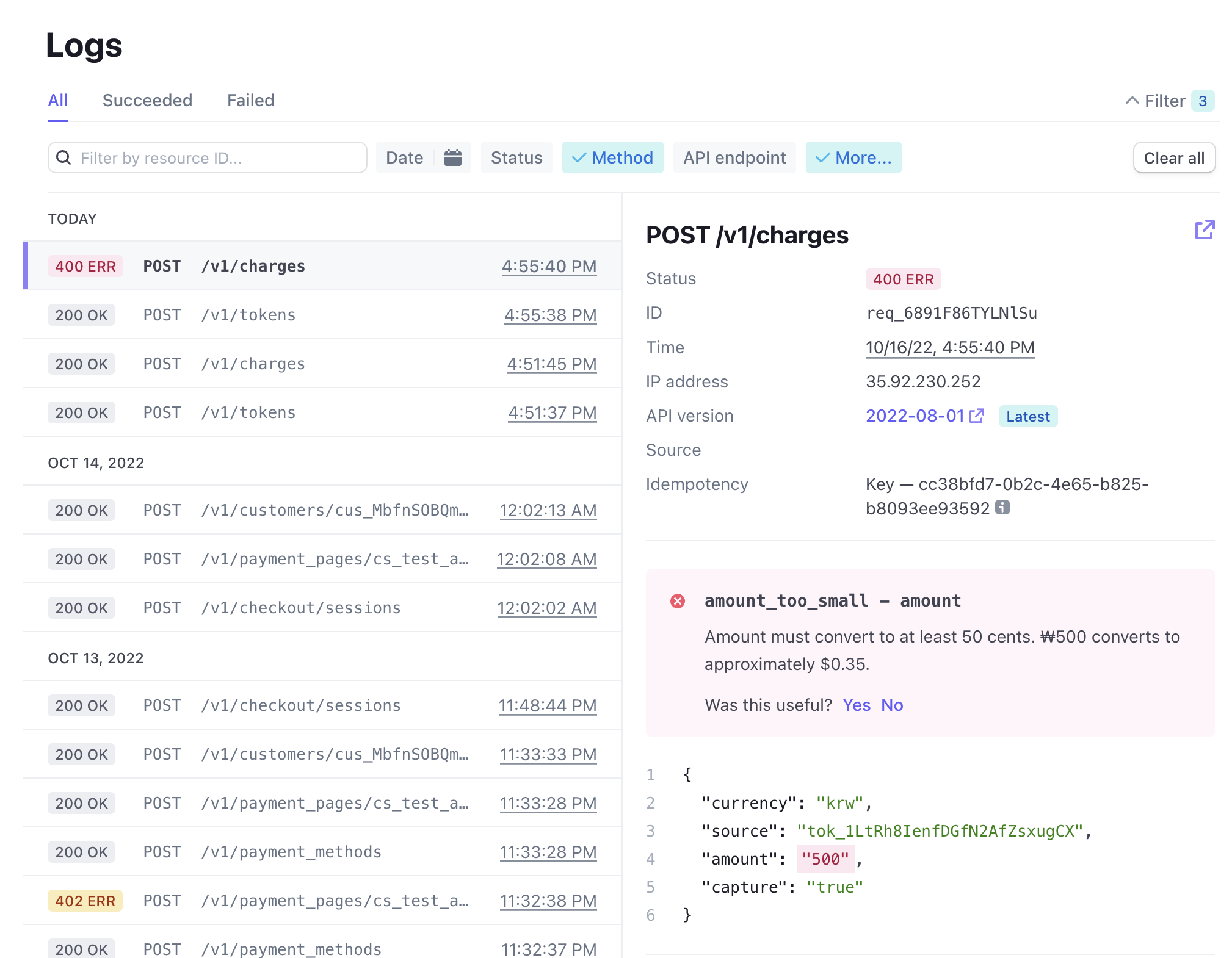The width and height of the screenshot is (1232, 958).
Task: Click Yes for Was this useful
Action: (856, 705)
